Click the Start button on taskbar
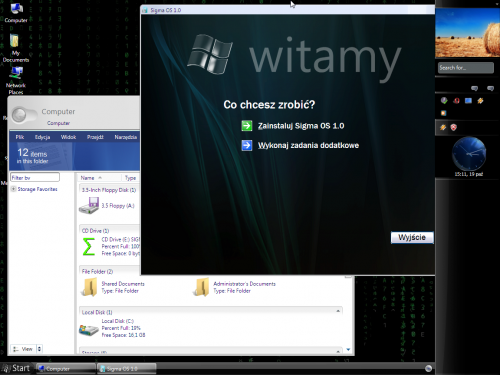 click(x=16, y=368)
